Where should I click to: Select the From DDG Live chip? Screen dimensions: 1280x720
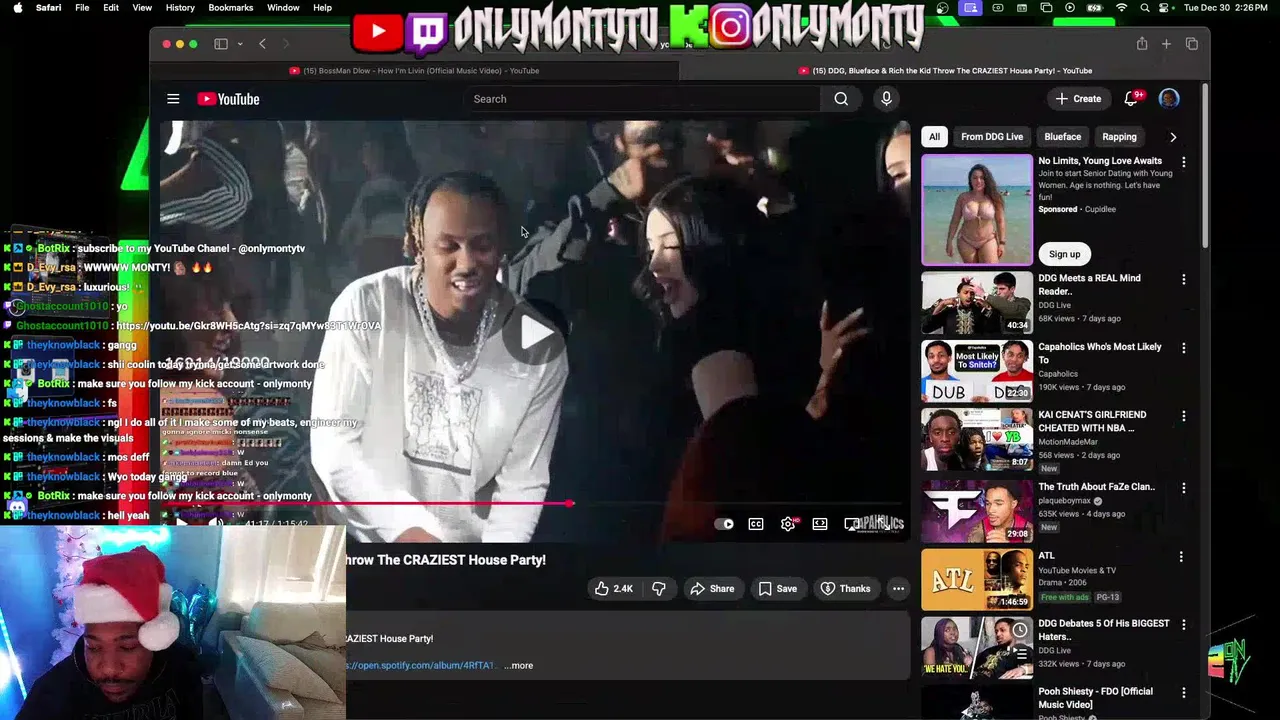[992, 137]
